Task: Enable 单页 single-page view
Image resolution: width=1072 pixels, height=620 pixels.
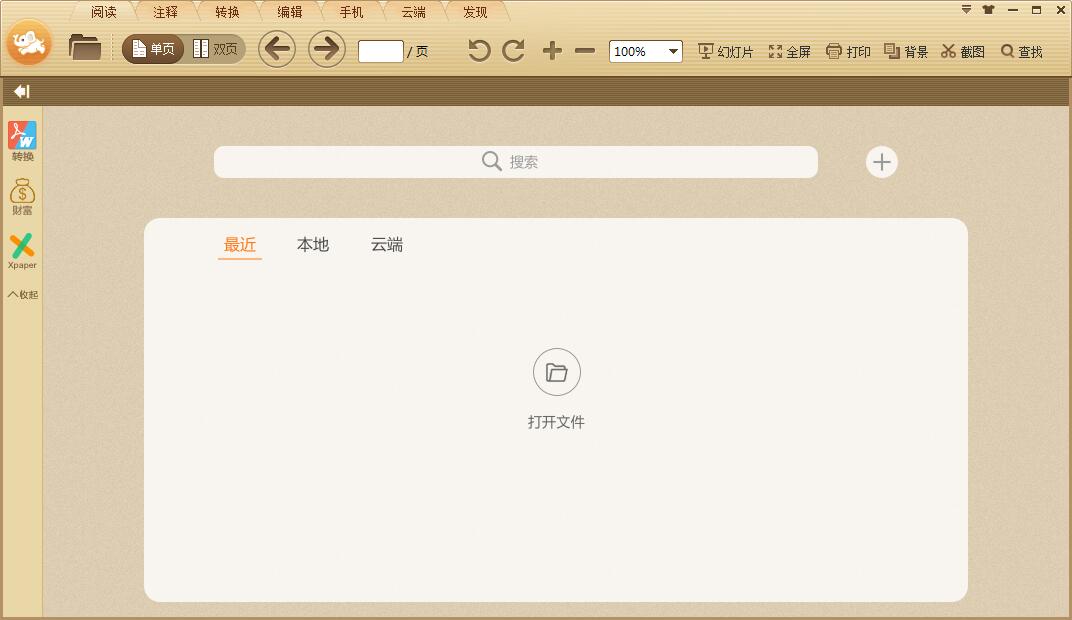Action: click(151, 47)
